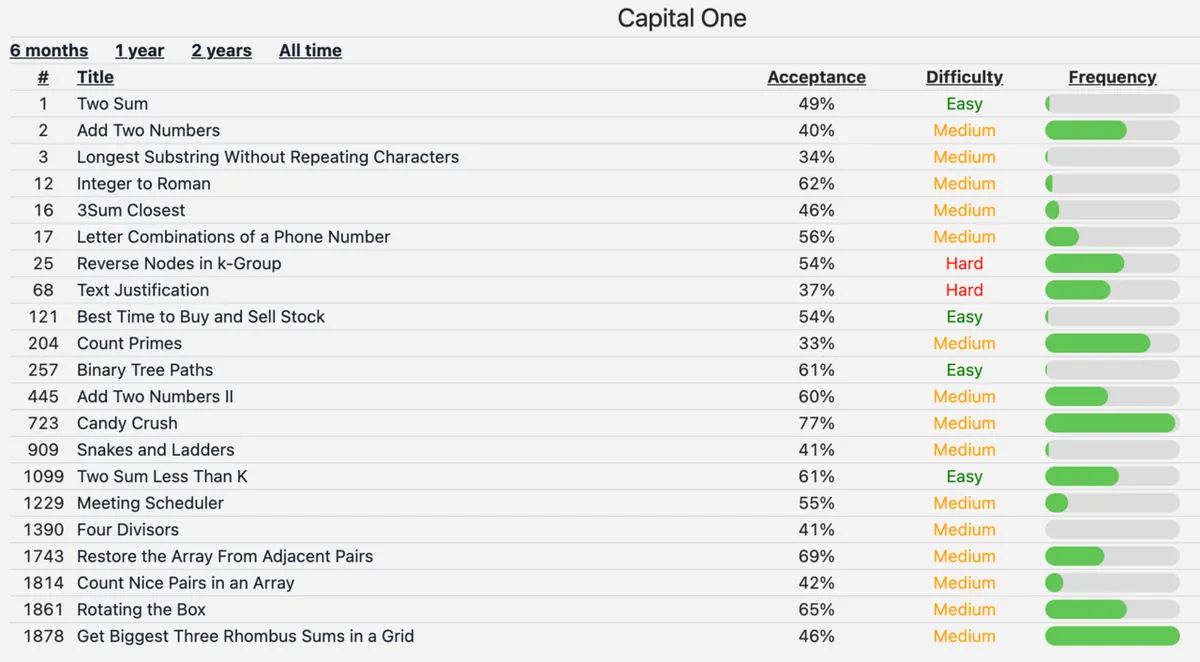
Task: Sort by Difficulty column header
Action: pos(964,77)
